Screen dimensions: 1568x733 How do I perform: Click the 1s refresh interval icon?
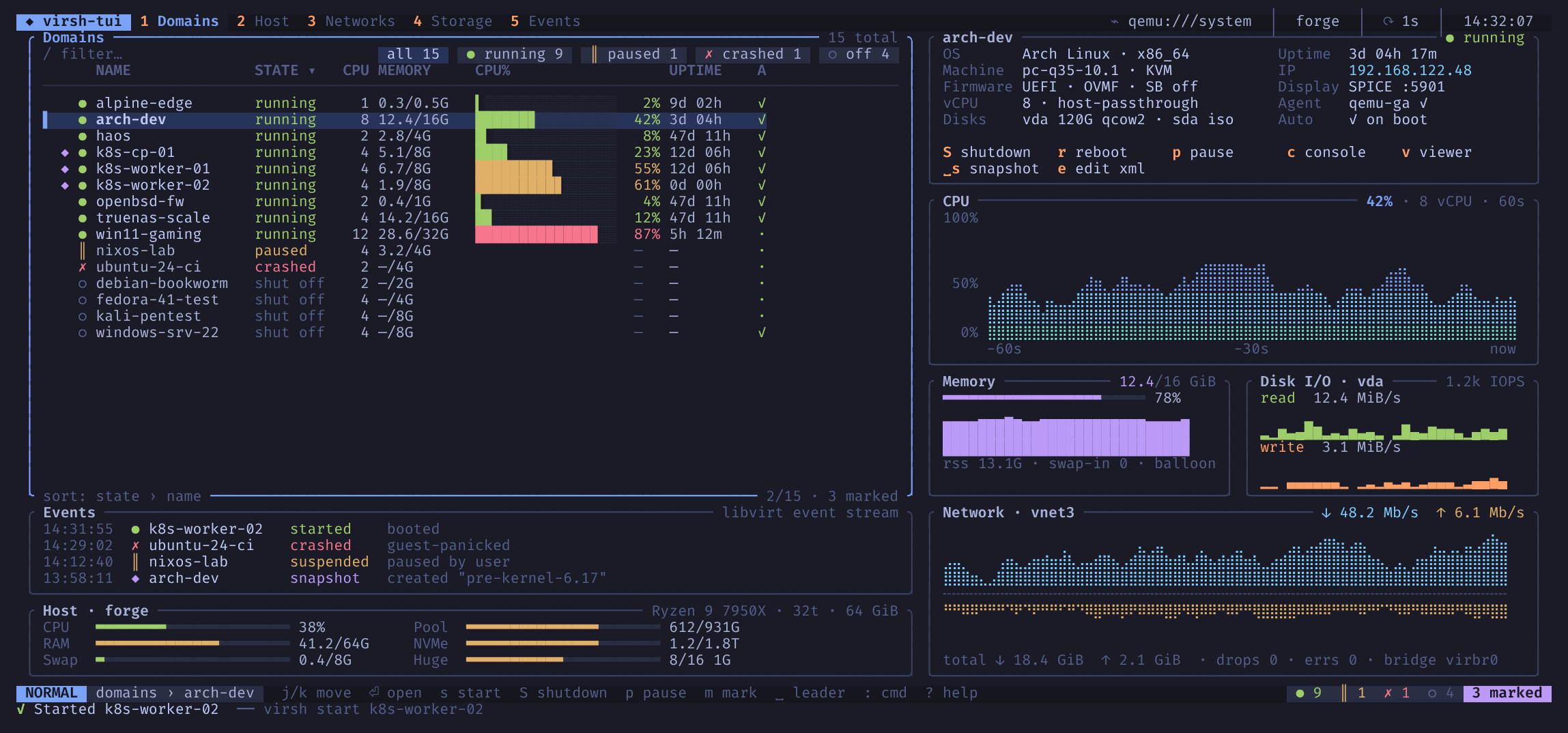tap(1388, 21)
